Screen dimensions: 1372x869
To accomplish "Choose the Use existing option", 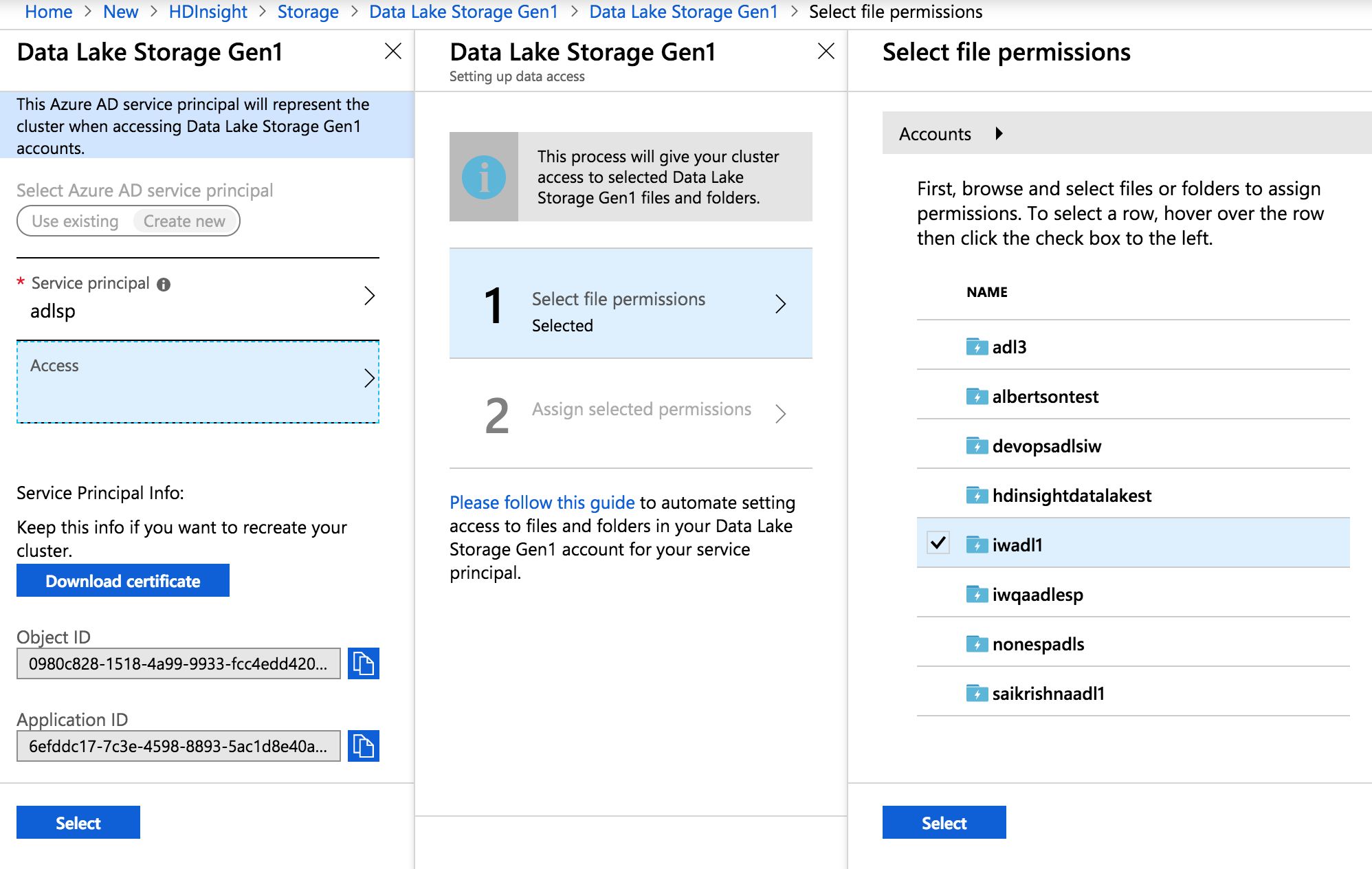I will [75, 221].
